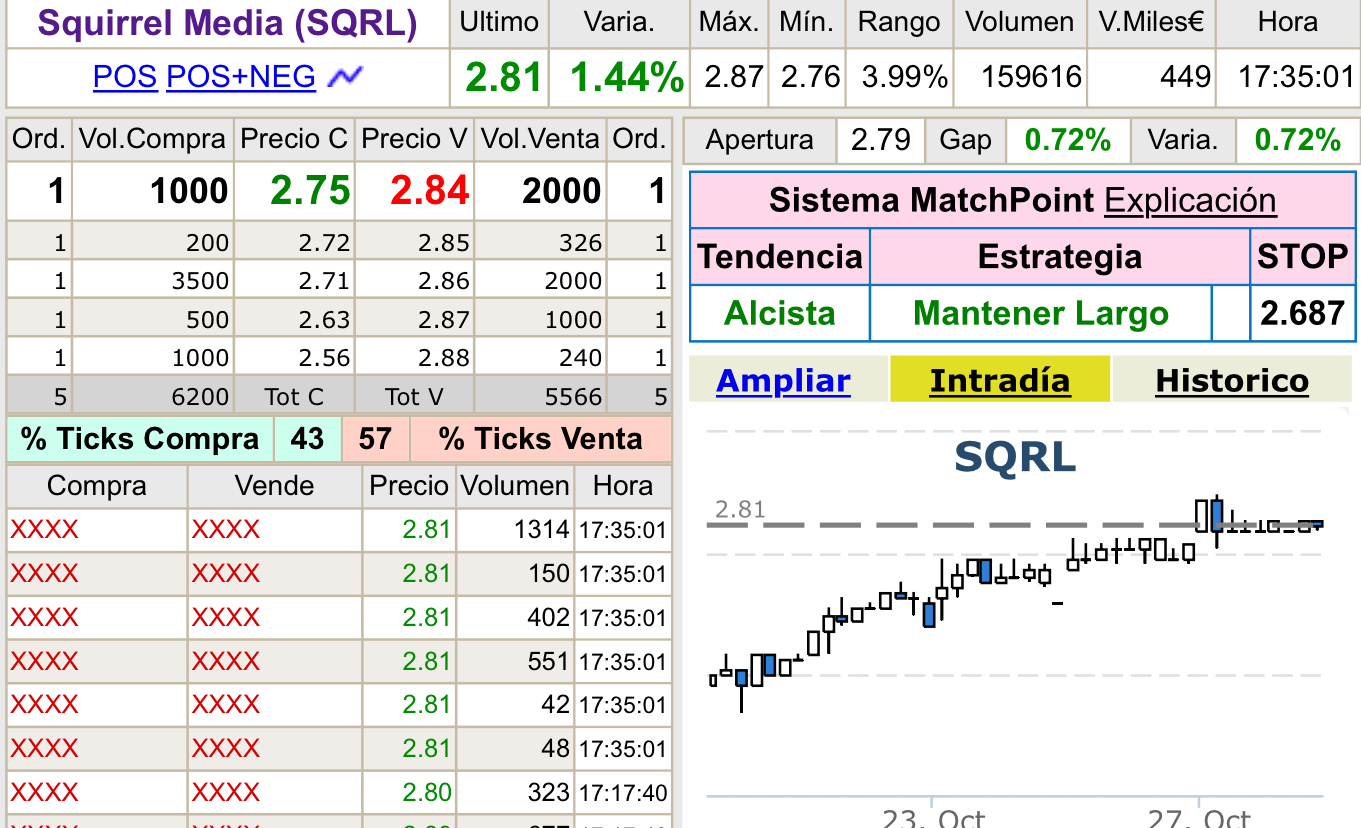
Task: Switch to the Historico chart tab
Action: tap(1232, 381)
